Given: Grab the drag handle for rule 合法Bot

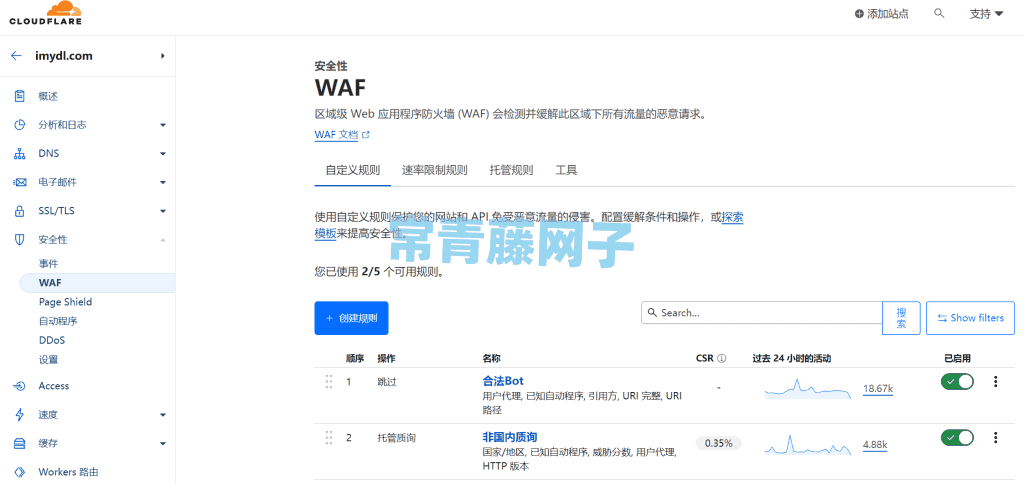Looking at the screenshot, I should [329, 382].
